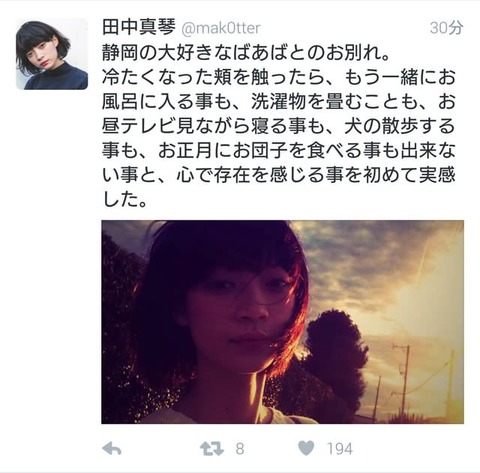Select the final text line した。

[125, 199]
